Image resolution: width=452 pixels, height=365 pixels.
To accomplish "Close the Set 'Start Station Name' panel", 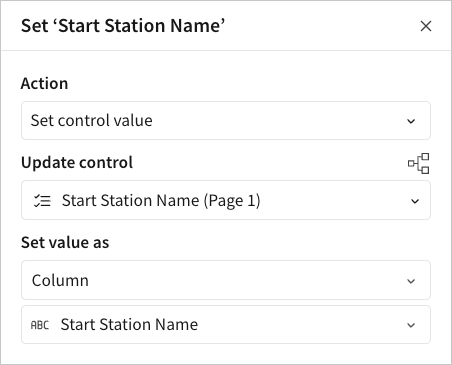I will [426, 26].
